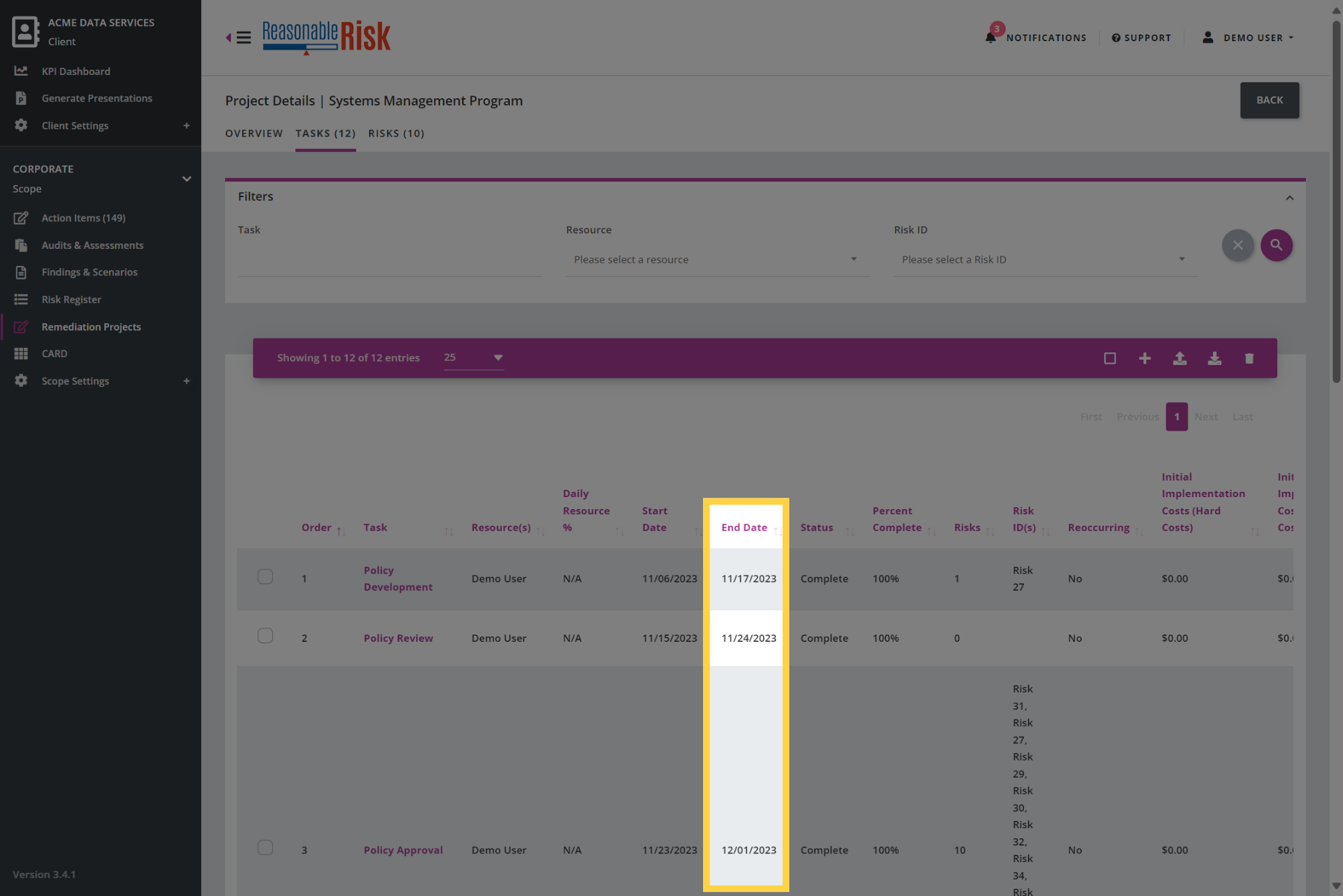The image size is (1343, 896).
Task: Open KPI Dashboard in sidebar
Action: tap(76, 71)
